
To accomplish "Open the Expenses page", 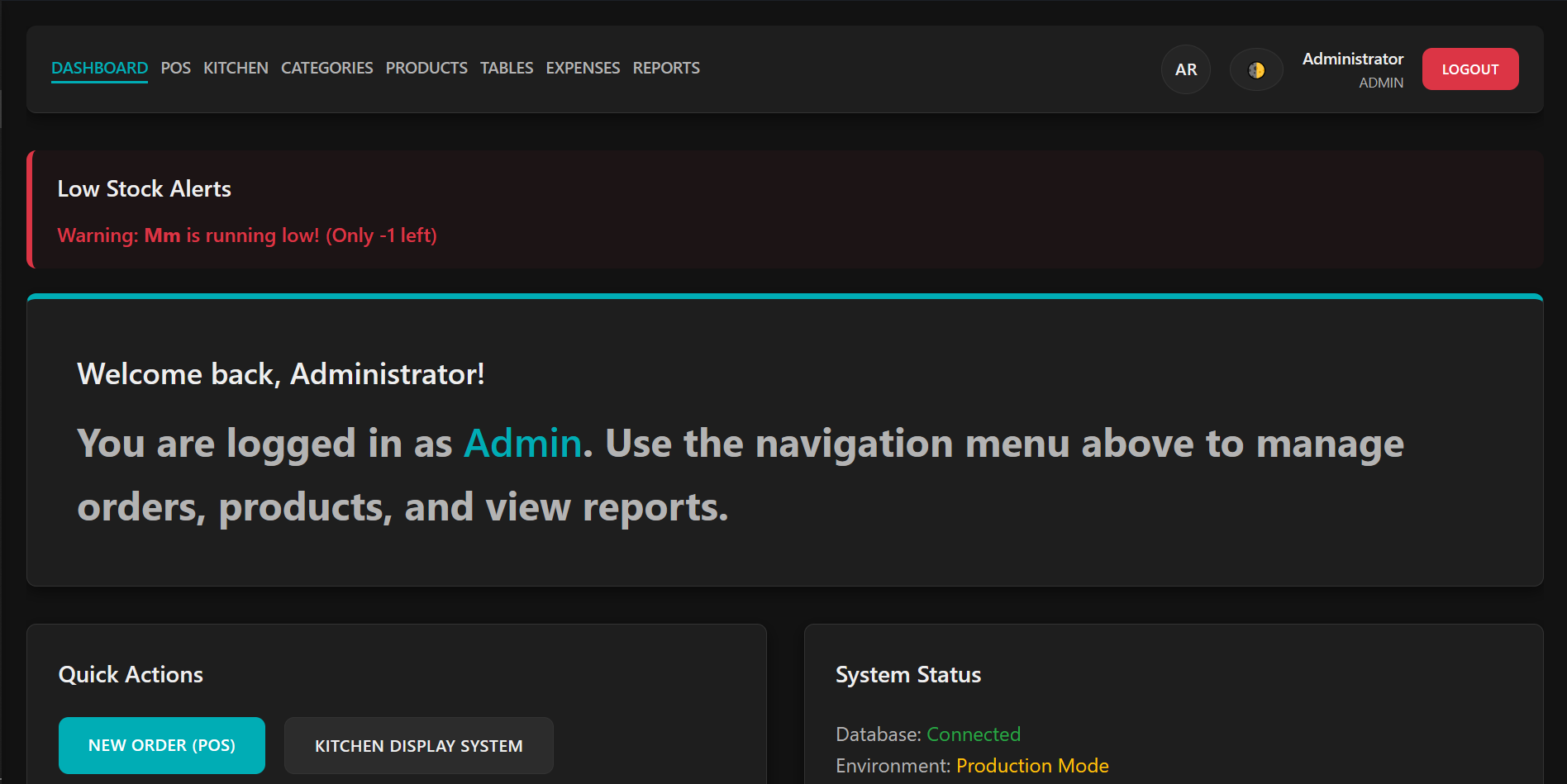I will pyautogui.click(x=583, y=69).
